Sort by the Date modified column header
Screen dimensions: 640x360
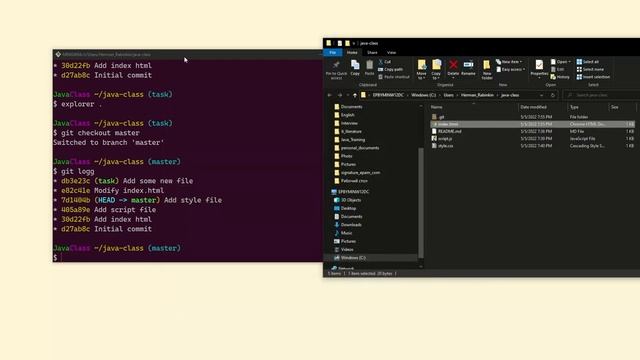click(542, 107)
